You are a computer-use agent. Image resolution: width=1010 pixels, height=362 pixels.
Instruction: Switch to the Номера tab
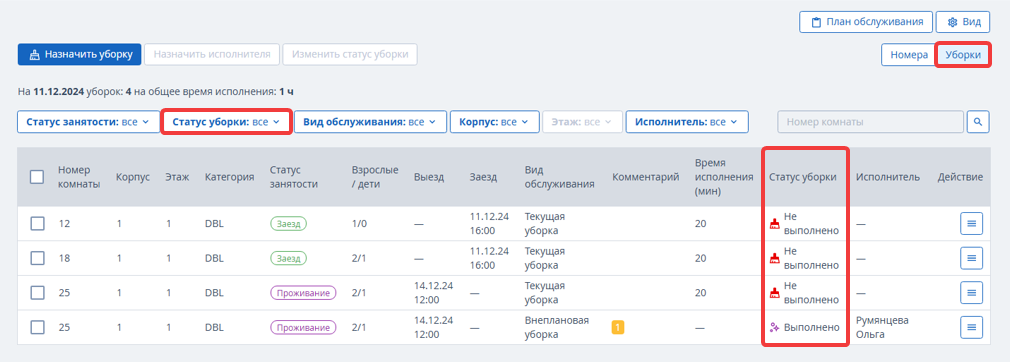(x=909, y=55)
